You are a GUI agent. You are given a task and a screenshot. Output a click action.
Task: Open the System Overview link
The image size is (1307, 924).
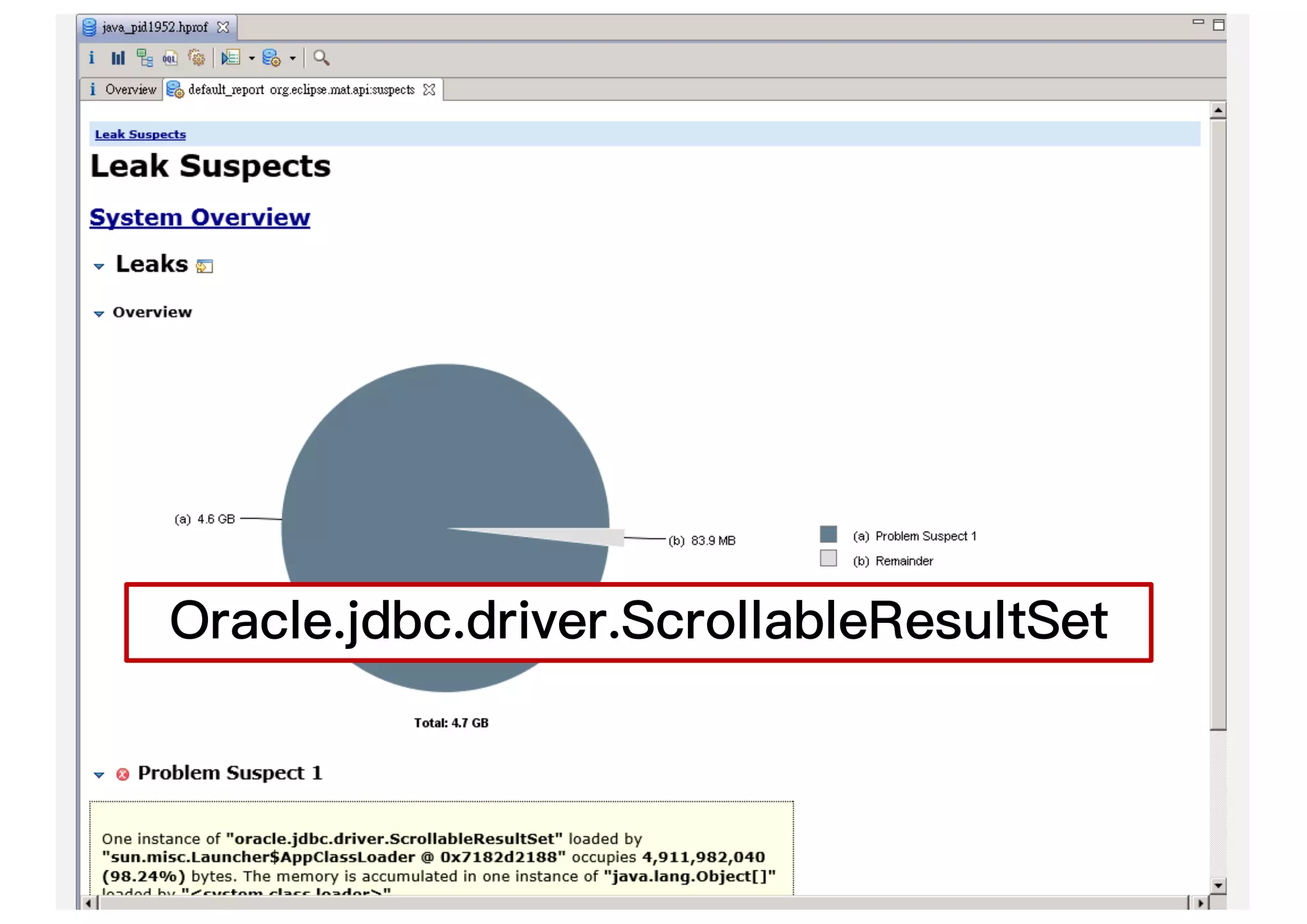(x=200, y=218)
